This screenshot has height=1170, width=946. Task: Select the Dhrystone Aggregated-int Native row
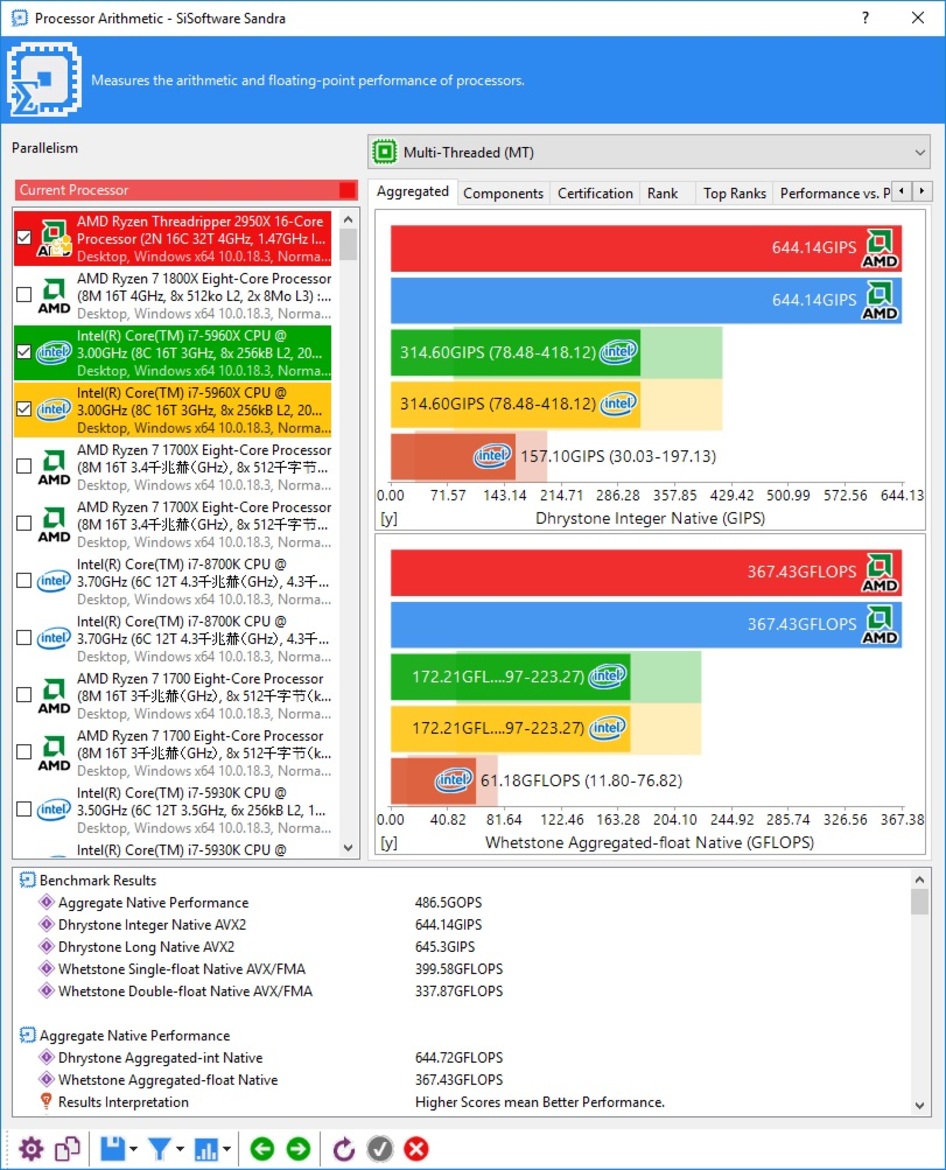[160, 1057]
